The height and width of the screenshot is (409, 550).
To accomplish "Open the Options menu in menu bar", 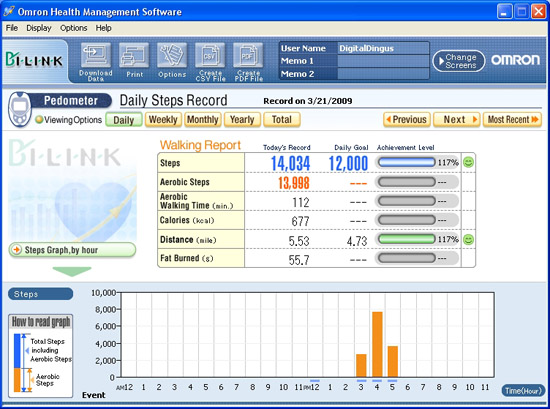I will pyautogui.click(x=73, y=28).
